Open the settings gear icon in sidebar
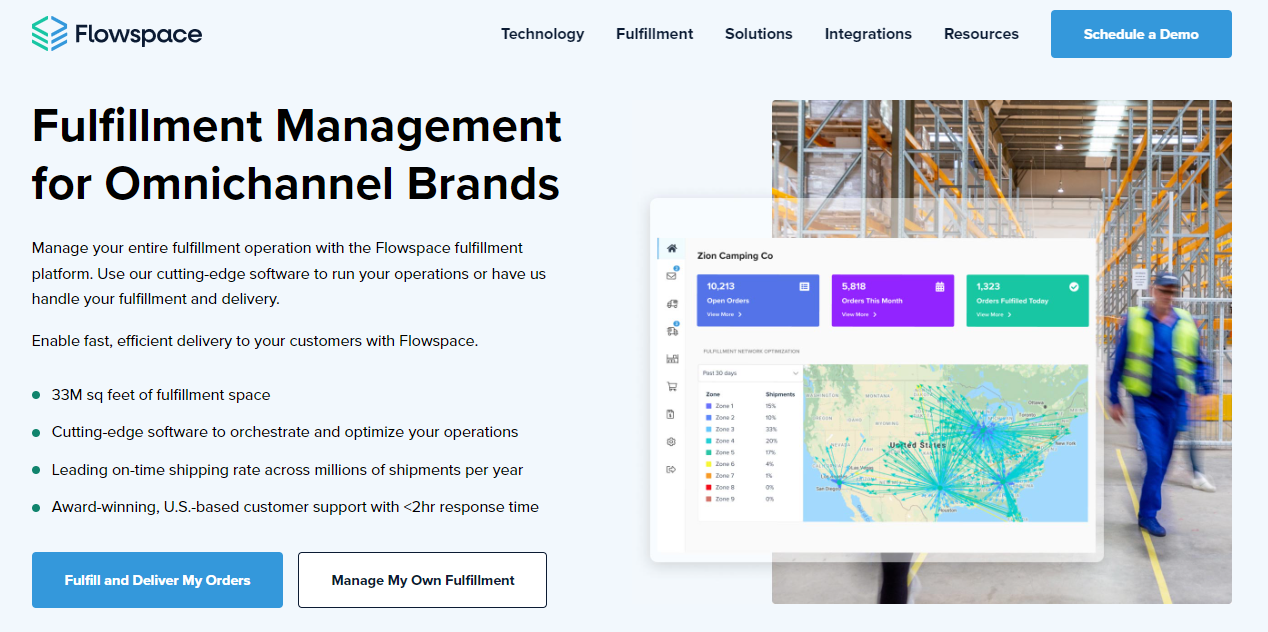The height and width of the screenshot is (632, 1268). pyautogui.click(x=672, y=441)
